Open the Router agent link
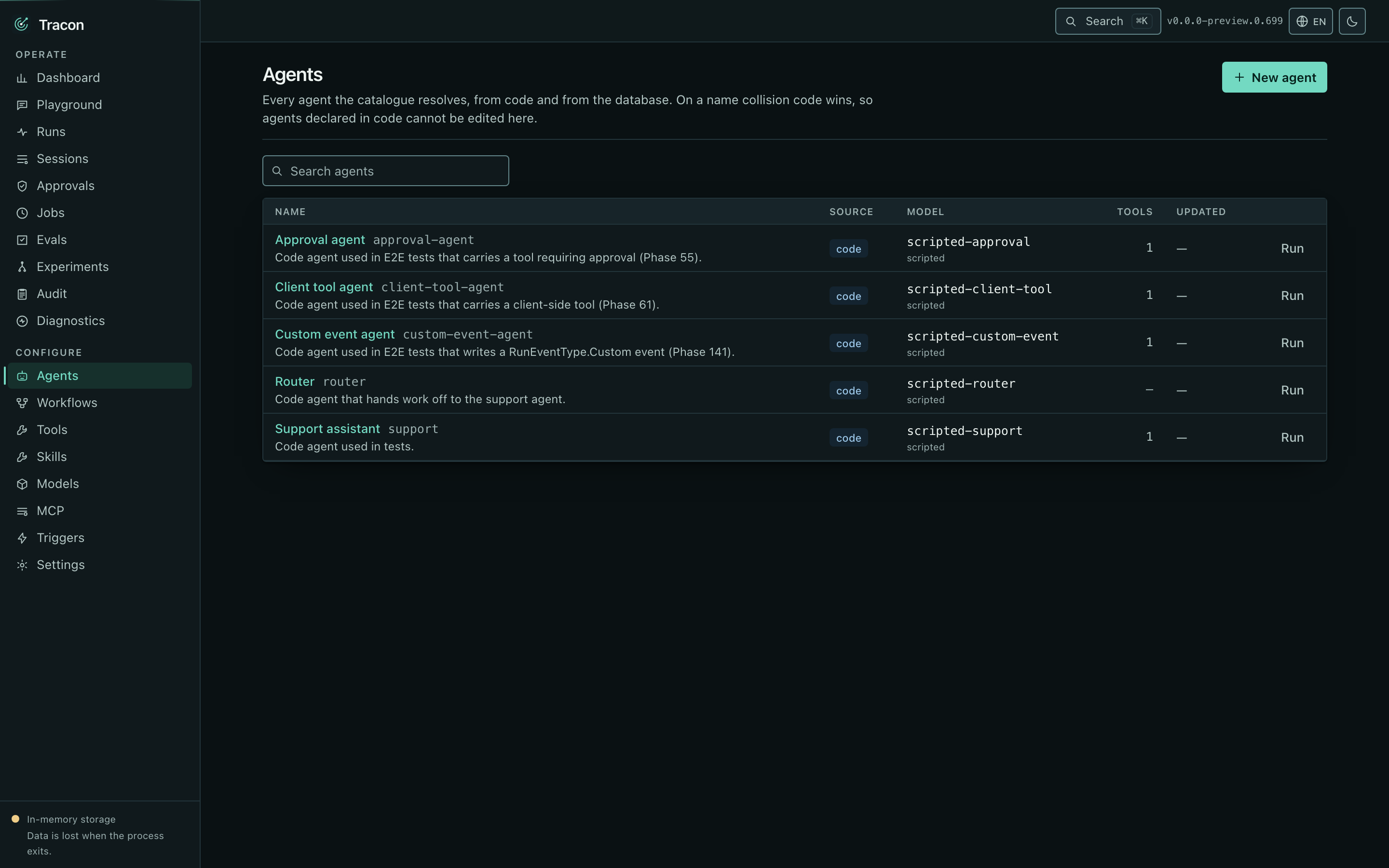This screenshot has height=868, width=1389. point(295,381)
